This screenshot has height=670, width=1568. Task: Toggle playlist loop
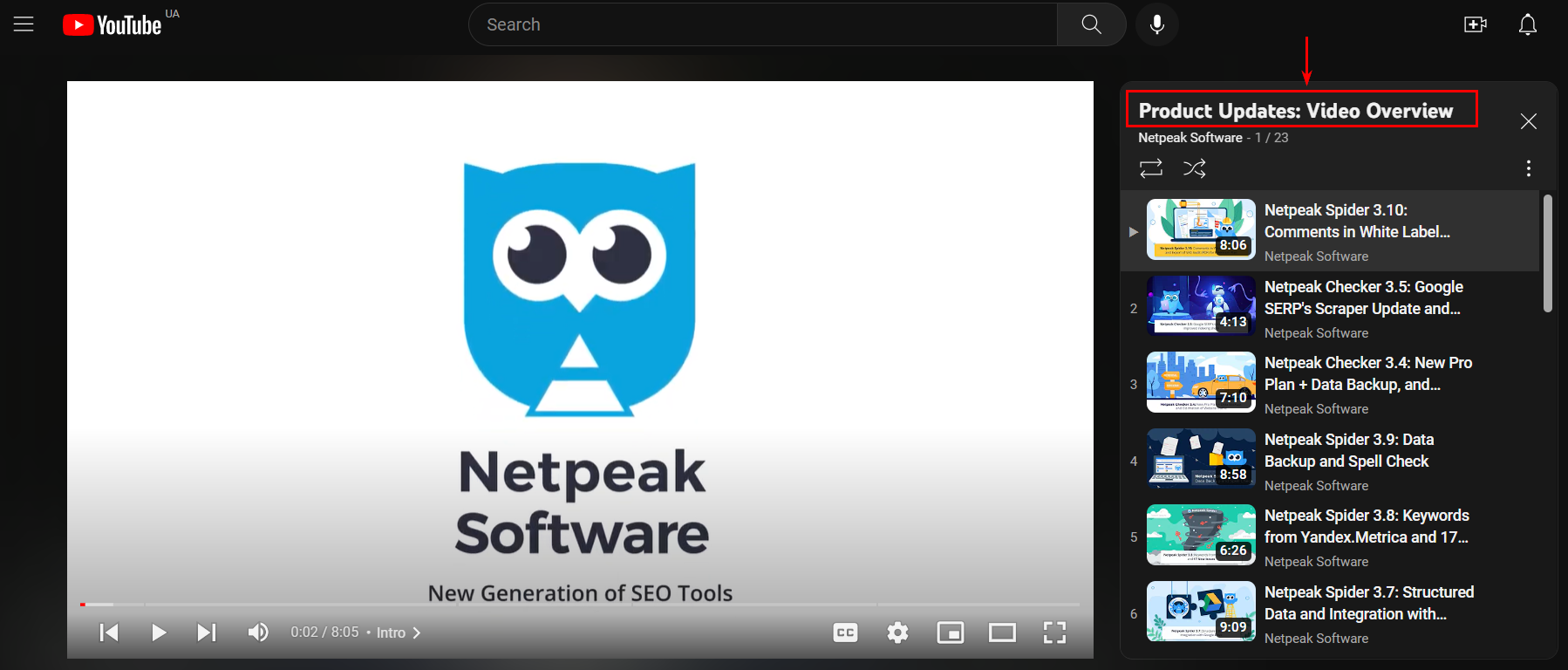pos(1151,168)
